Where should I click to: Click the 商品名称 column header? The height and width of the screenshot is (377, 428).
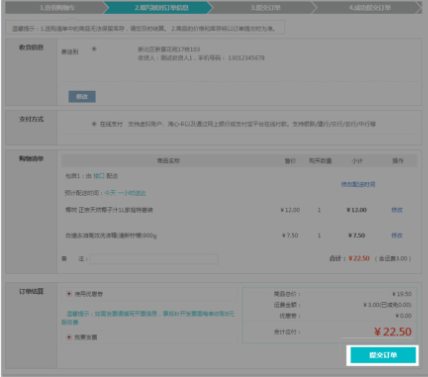168,161
